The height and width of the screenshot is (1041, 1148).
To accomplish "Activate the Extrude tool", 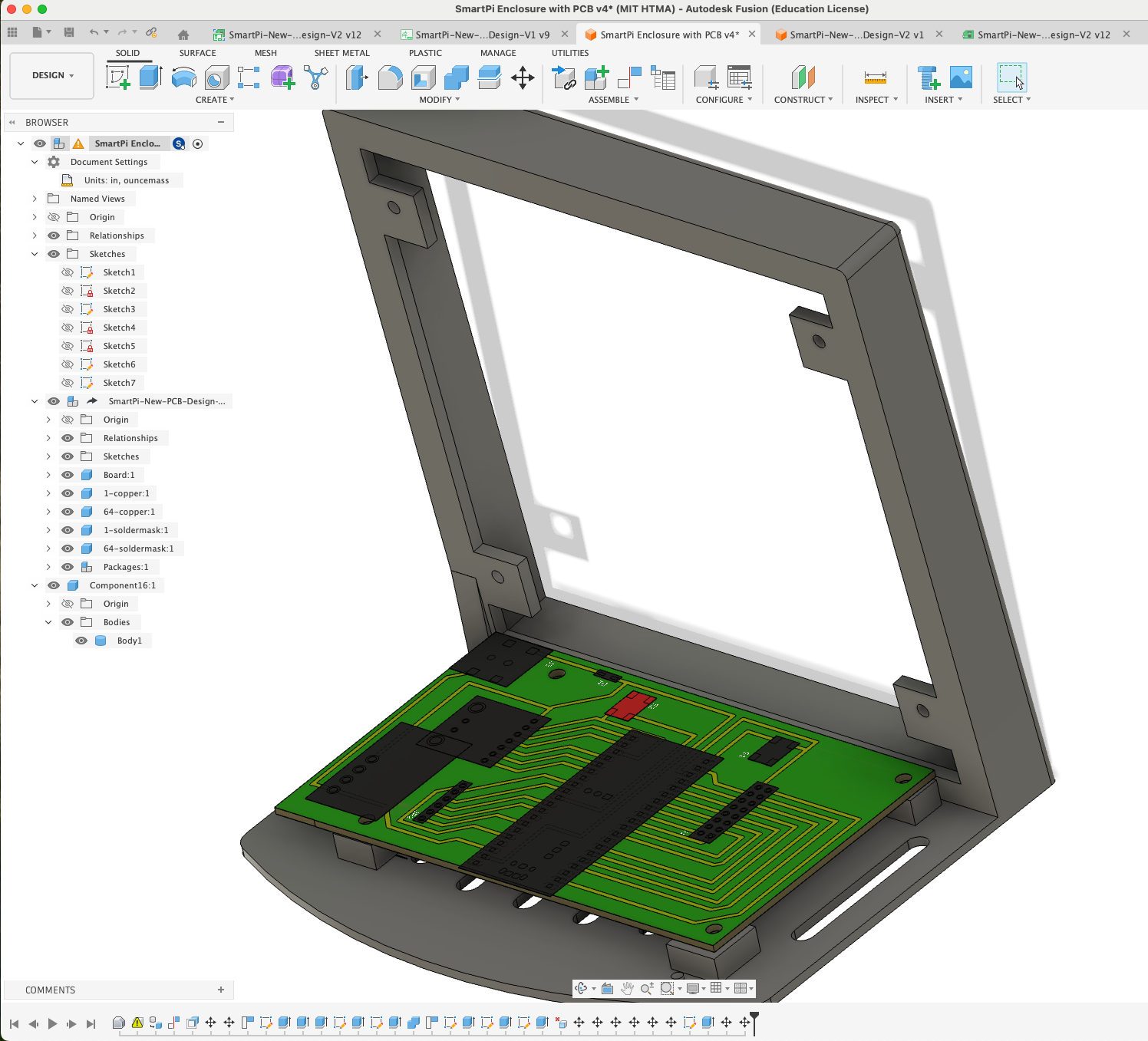I will (150, 77).
